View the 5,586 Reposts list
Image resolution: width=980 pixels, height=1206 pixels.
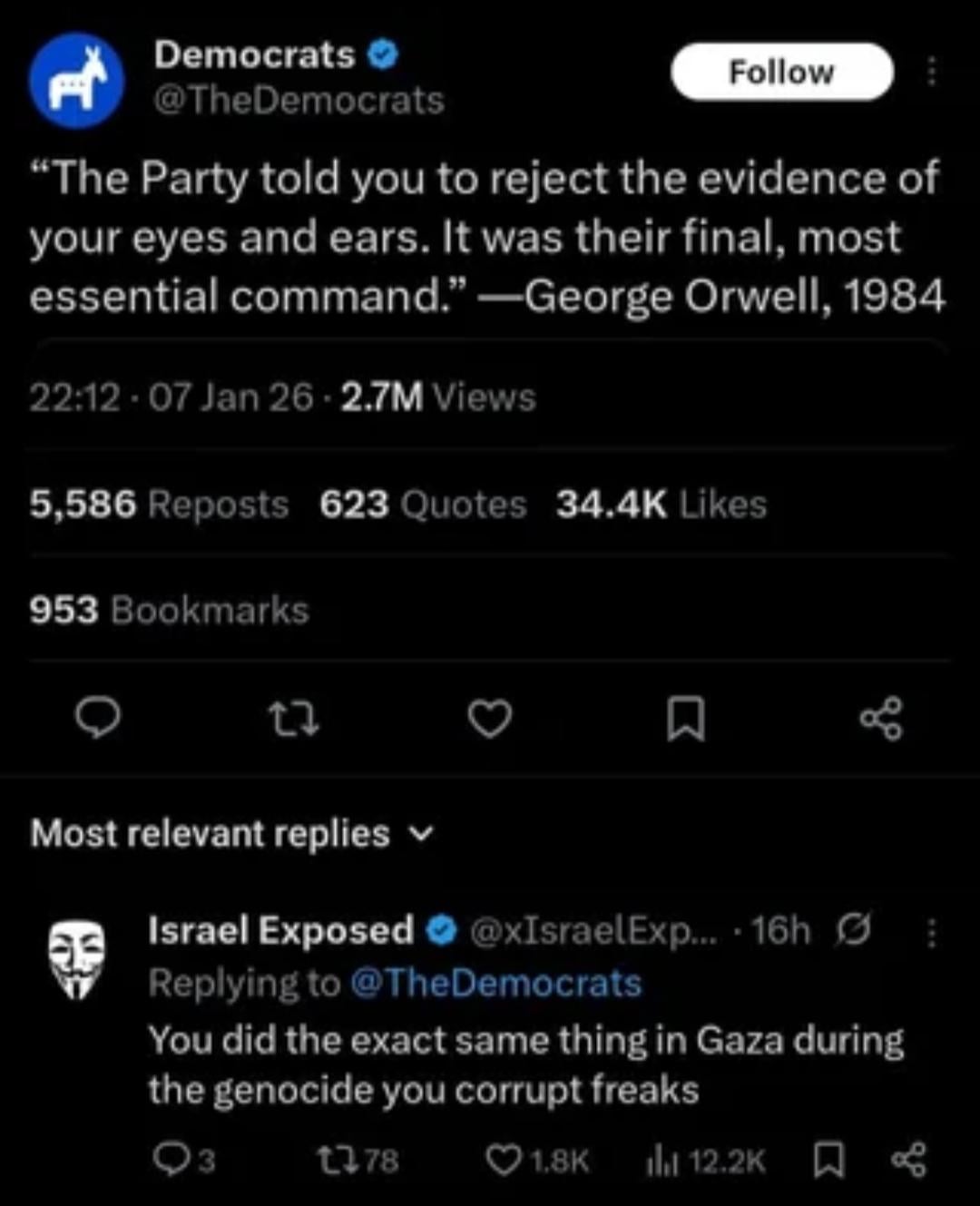click(x=159, y=505)
